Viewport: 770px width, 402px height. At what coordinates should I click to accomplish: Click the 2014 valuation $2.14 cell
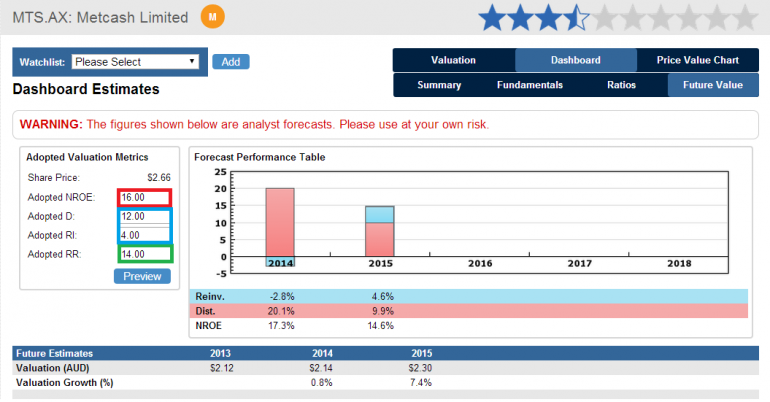[321, 368]
